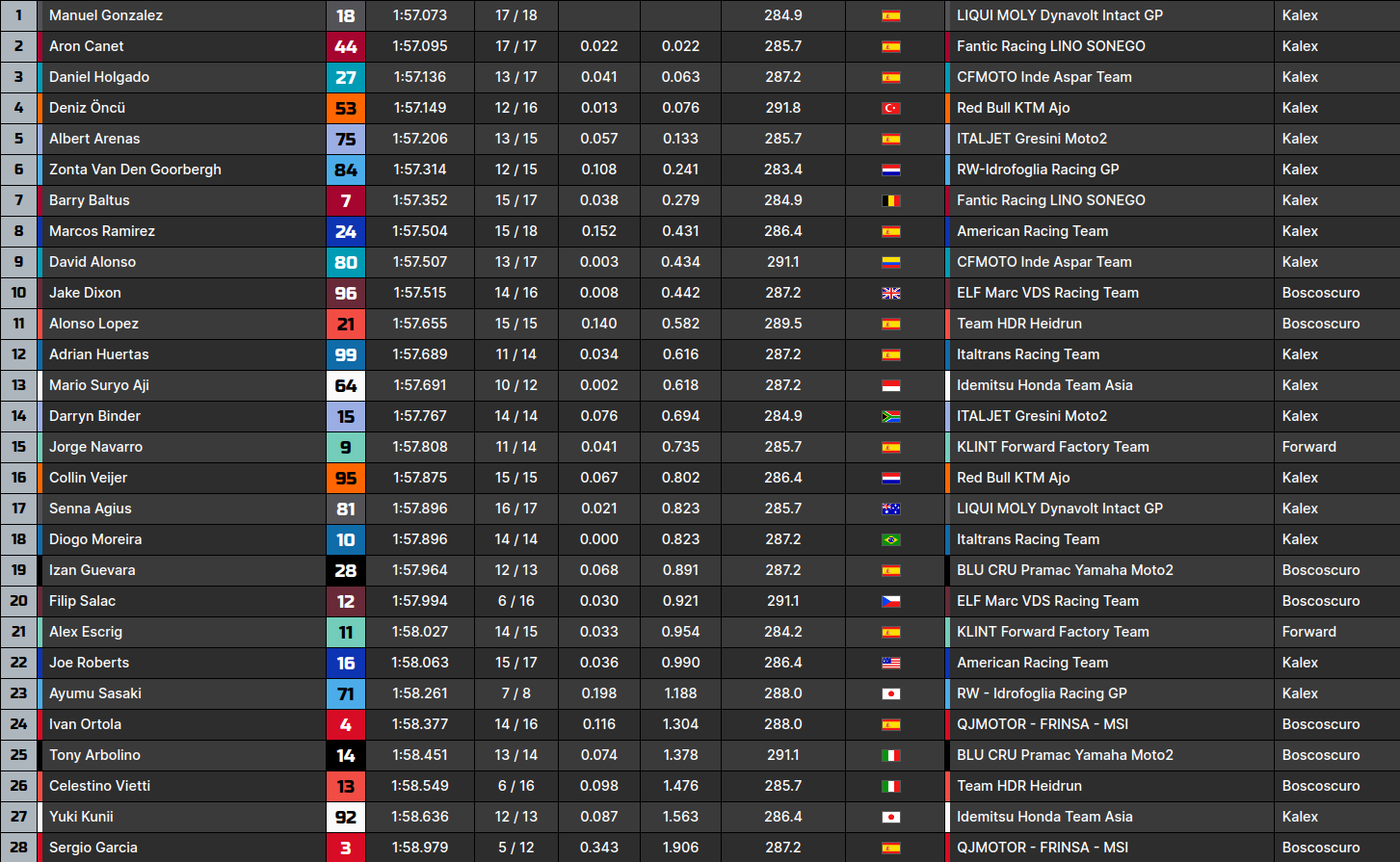The height and width of the screenshot is (862, 1400).
Task: Click the USA flag for Joe Roberts
Action: click(x=891, y=663)
